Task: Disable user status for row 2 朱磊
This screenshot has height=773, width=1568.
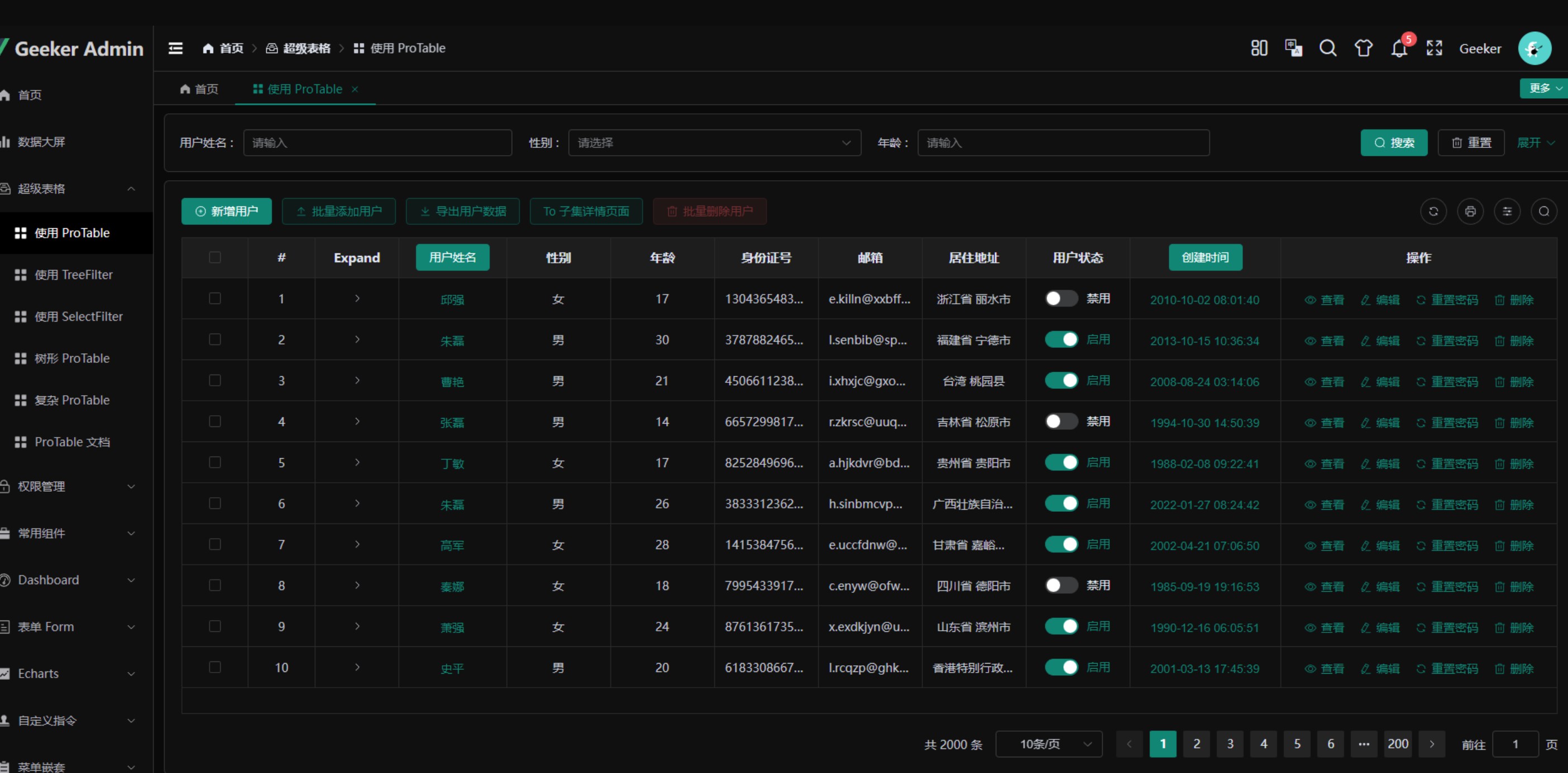Action: [1062, 339]
